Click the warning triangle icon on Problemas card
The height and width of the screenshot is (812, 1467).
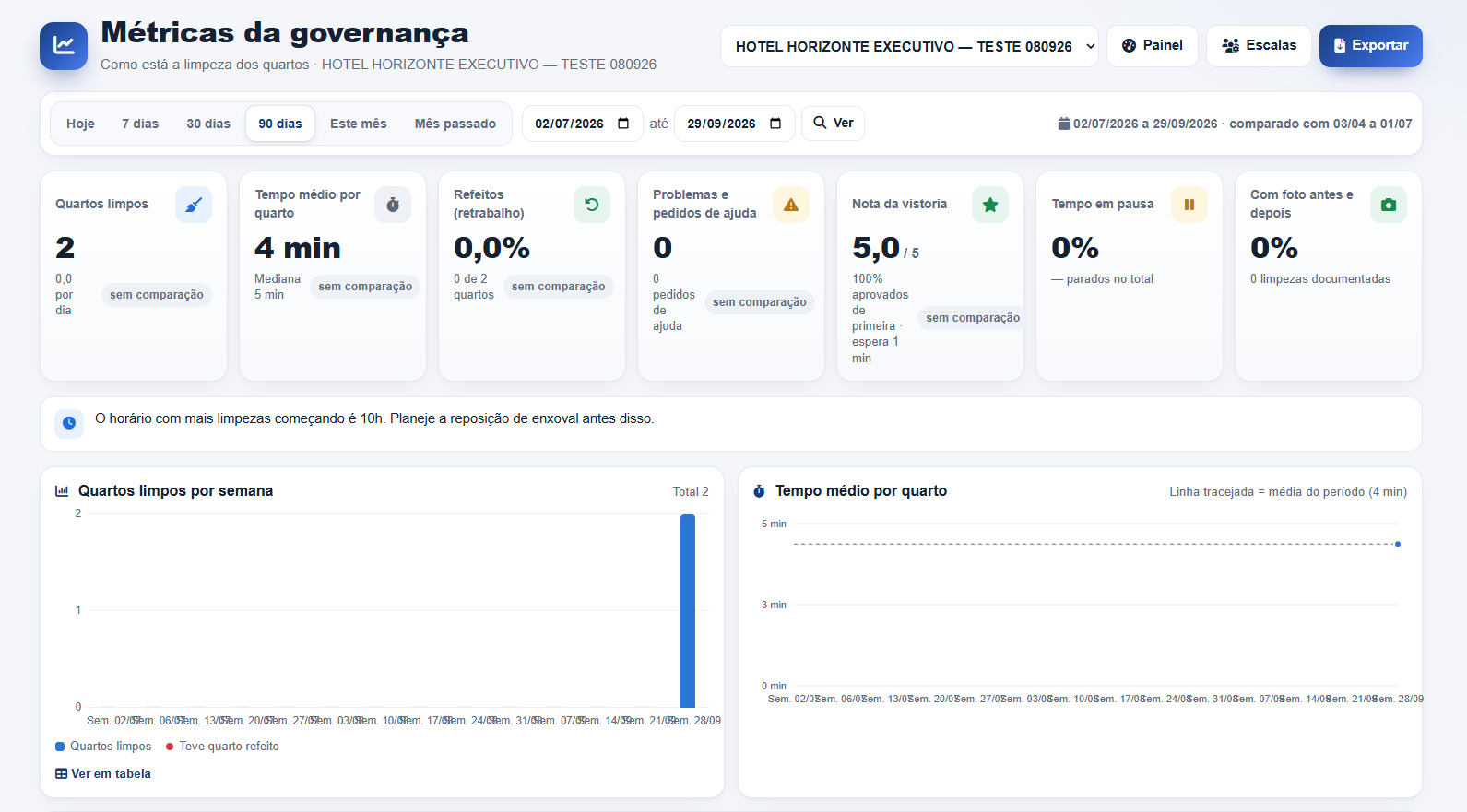791,205
